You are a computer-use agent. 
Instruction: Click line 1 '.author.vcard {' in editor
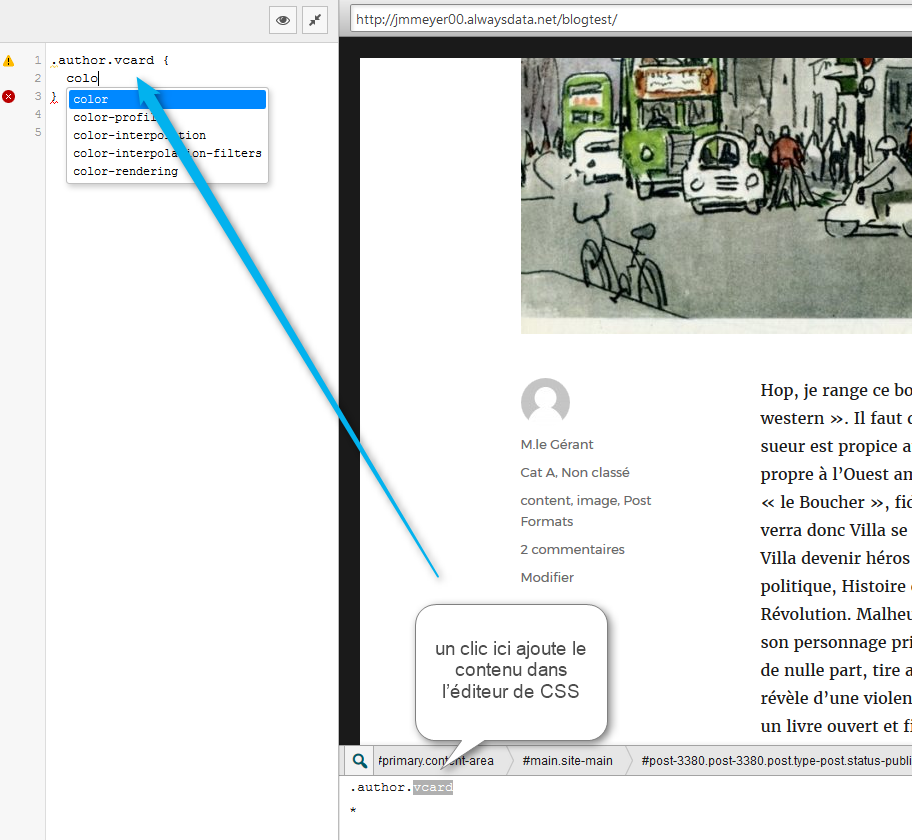[110, 60]
